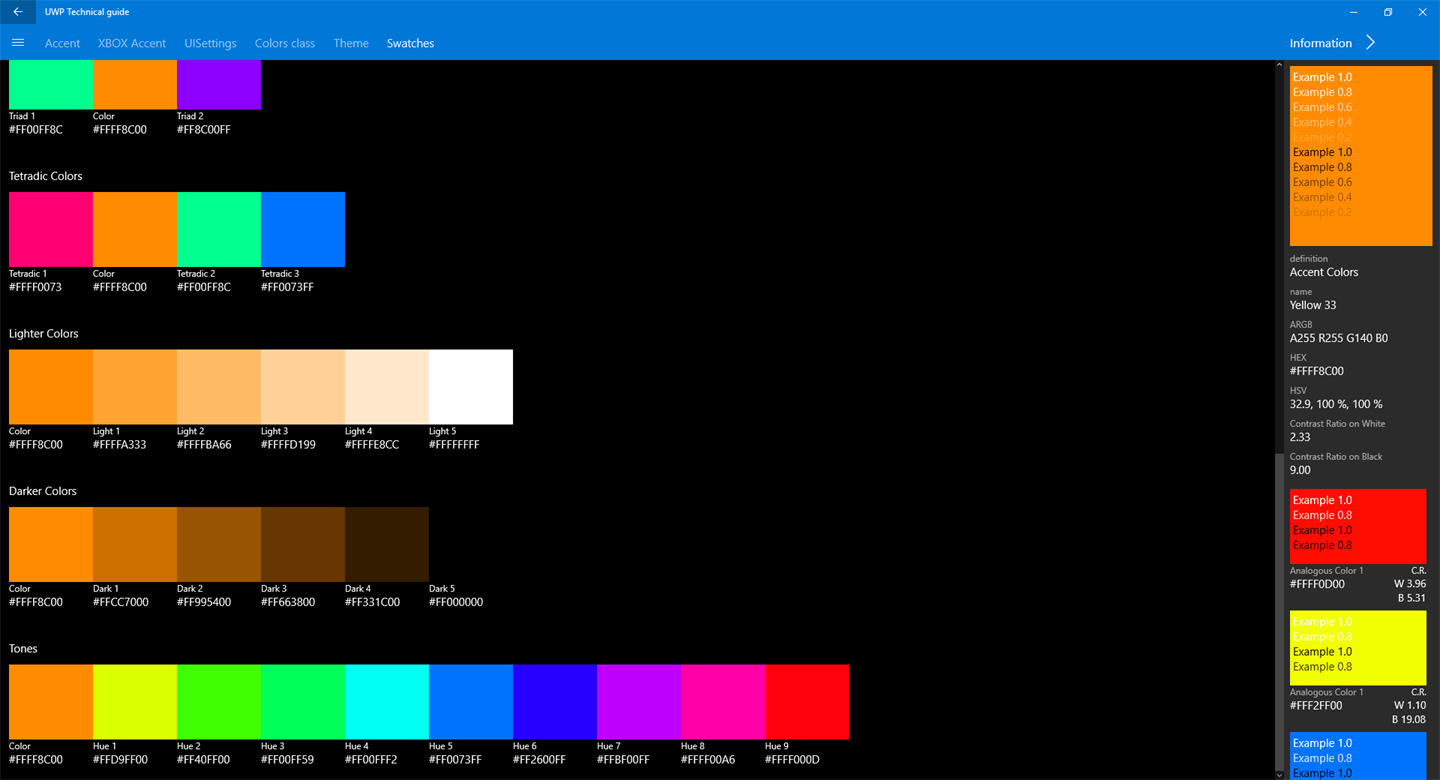Minimize the application window
The height and width of the screenshot is (780, 1440).
pos(1353,12)
